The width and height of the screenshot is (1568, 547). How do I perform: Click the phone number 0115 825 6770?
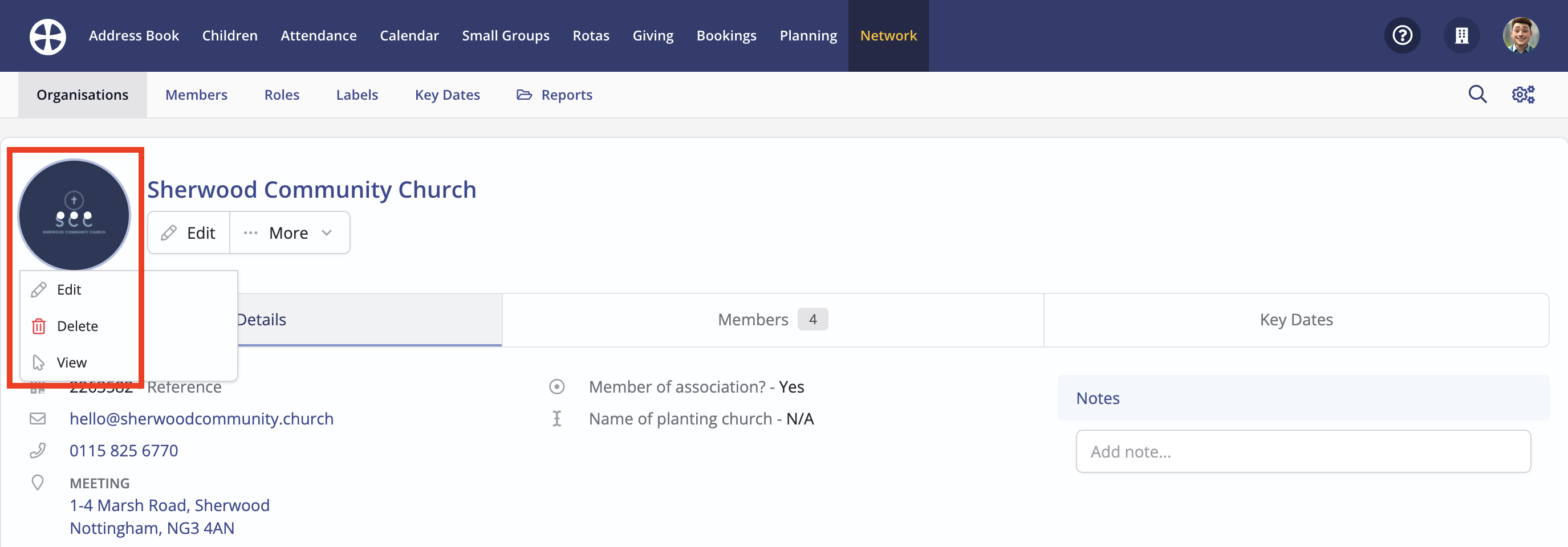(x=124, y=451)
